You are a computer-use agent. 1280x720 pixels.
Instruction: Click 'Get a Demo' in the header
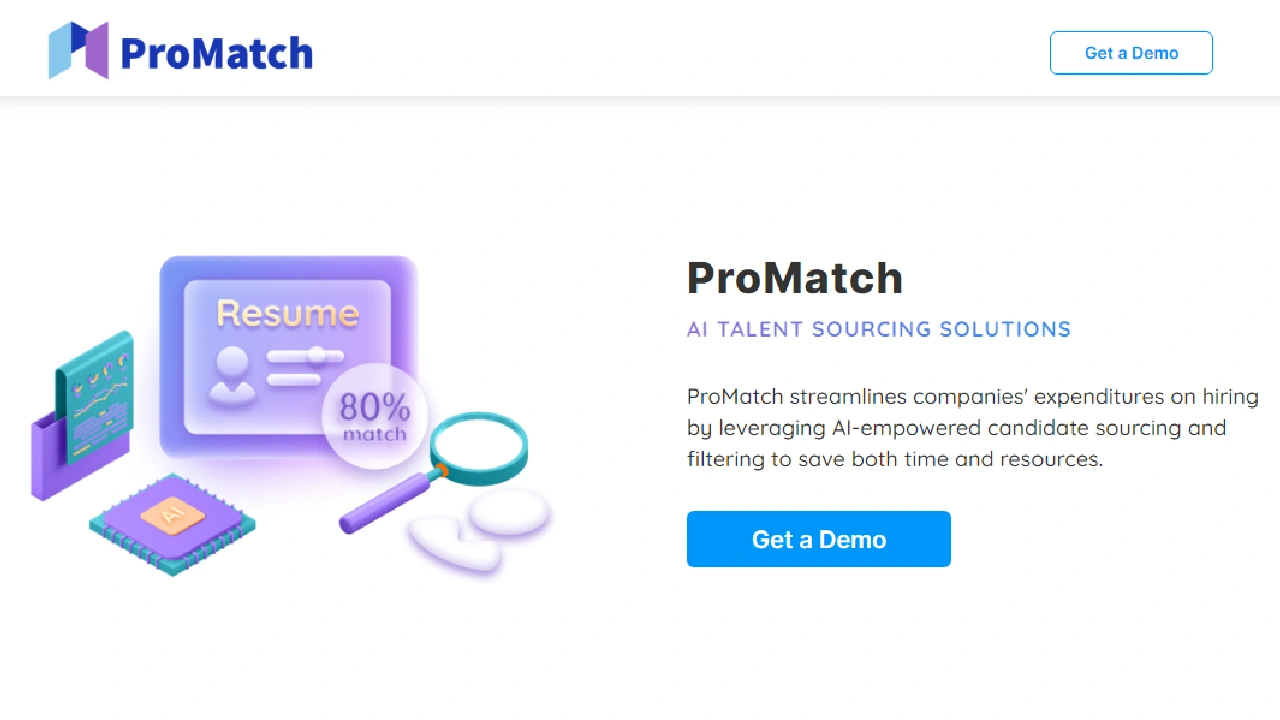[1131, 52]
